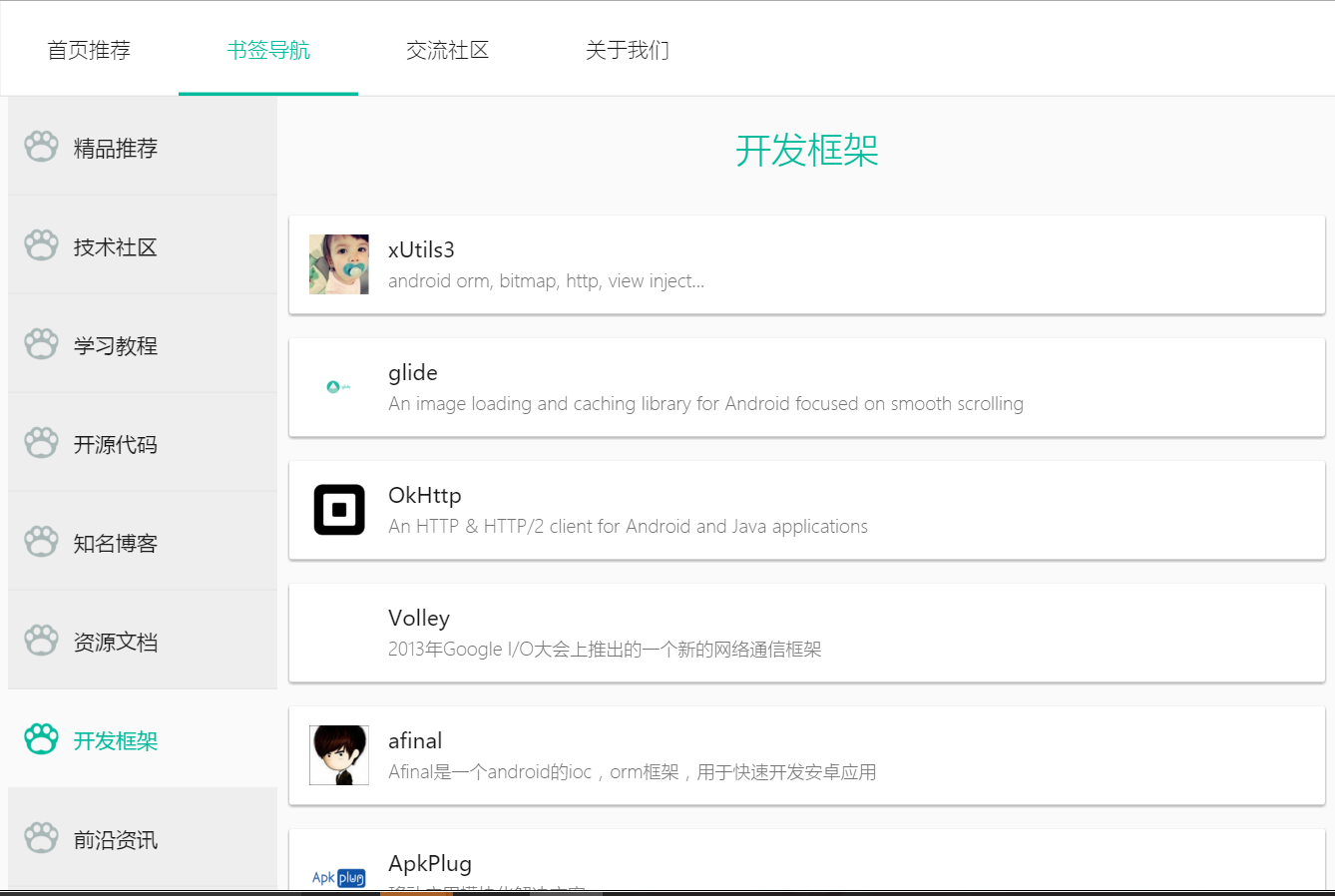The image size is (1335, 896).
Task: Click afinal's 'Afinal是一个android的ioc' description
Action: [633, 772]
